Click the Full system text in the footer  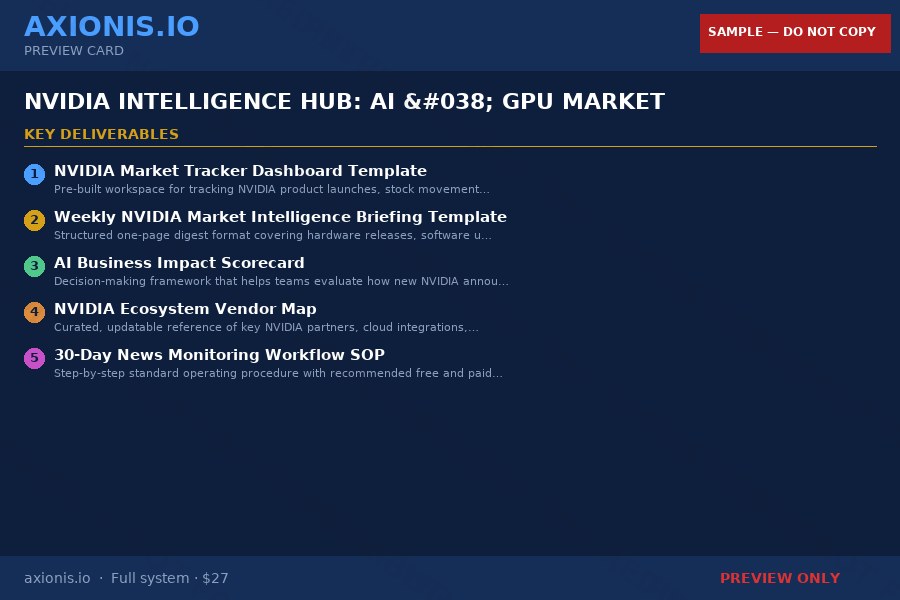tap(150, 578)
